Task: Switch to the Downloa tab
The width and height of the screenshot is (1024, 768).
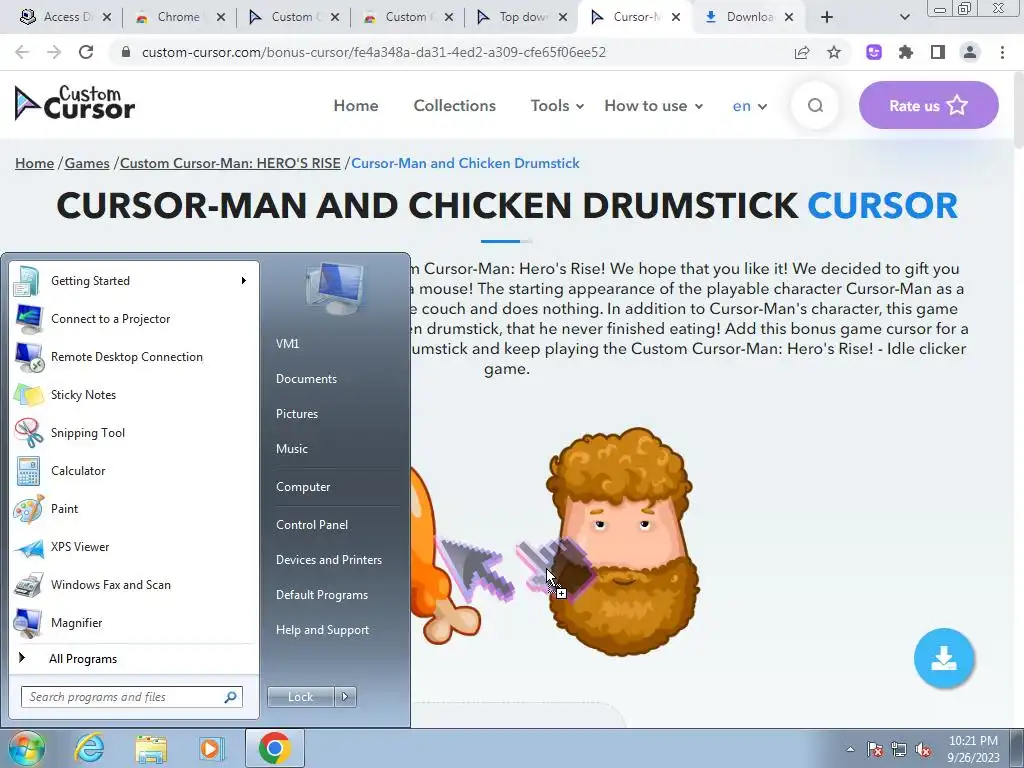Action: pos(748,17)
